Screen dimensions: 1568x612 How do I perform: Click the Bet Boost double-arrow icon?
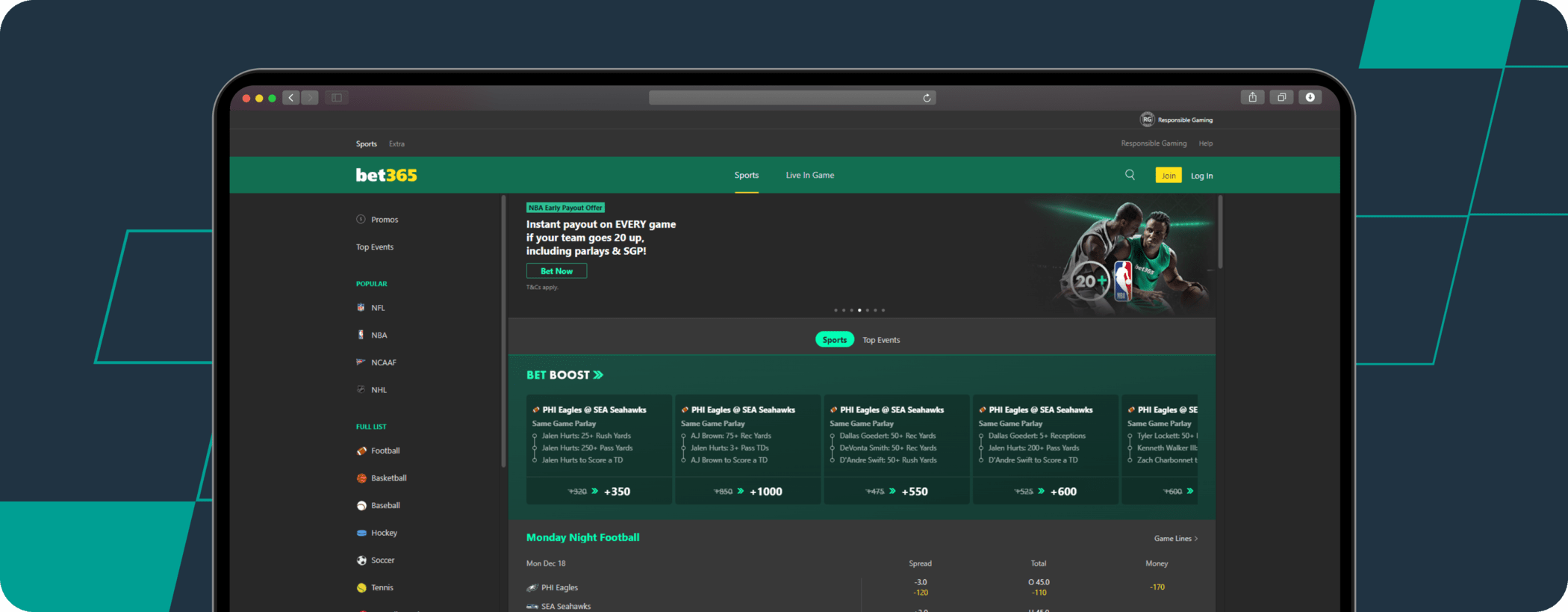[598, 375]
